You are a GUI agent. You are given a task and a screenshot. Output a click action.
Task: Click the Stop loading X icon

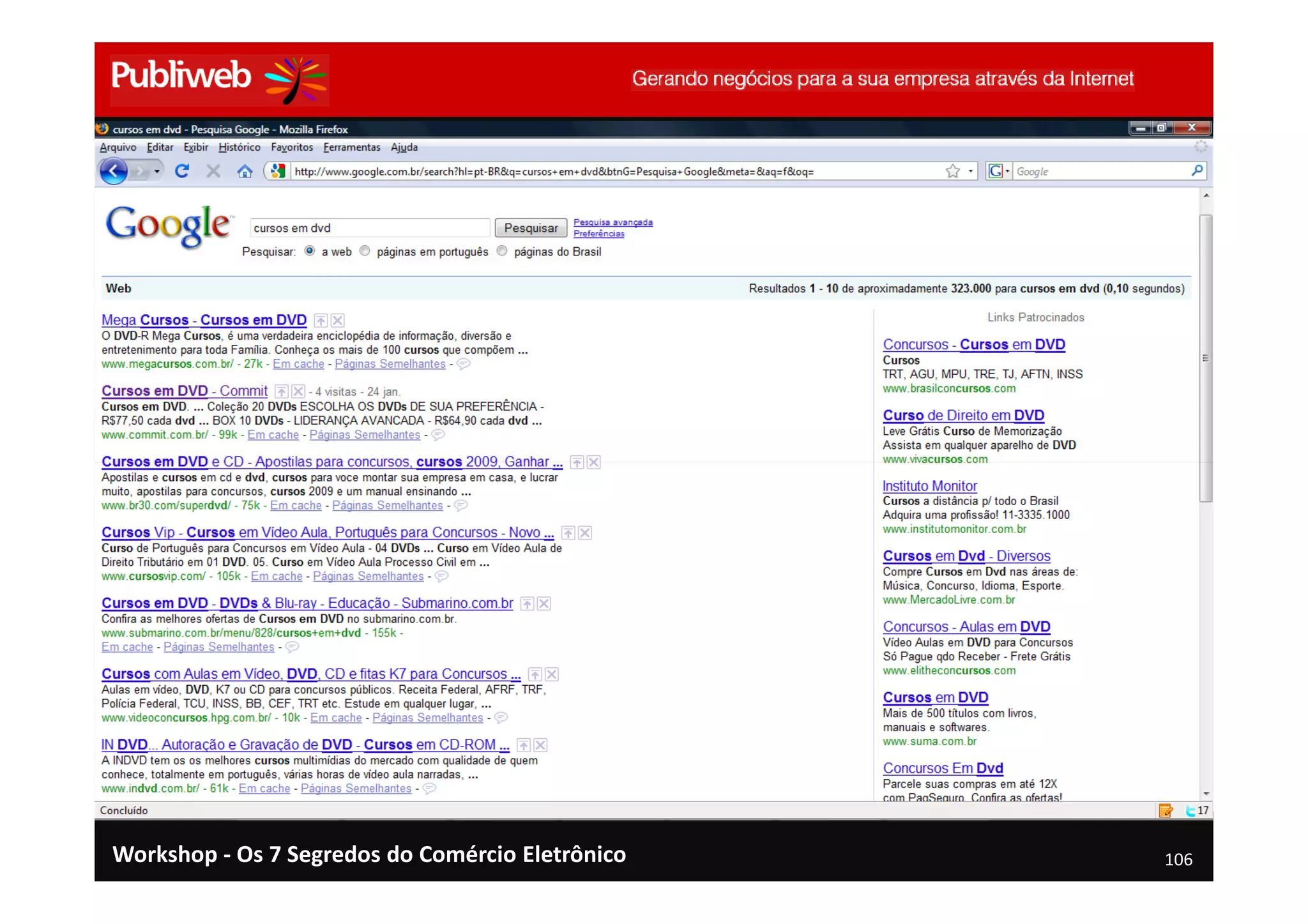click(x=213, y=171)
